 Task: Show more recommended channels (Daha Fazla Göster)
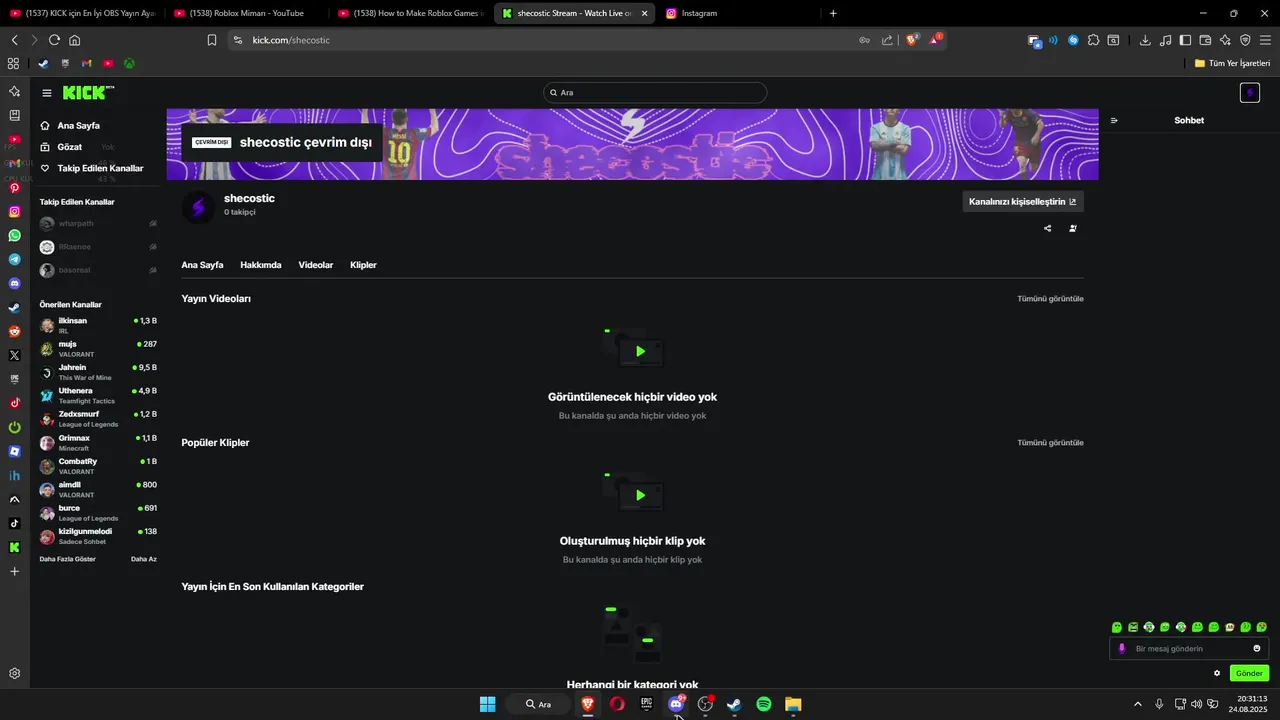tap(68, 559)
